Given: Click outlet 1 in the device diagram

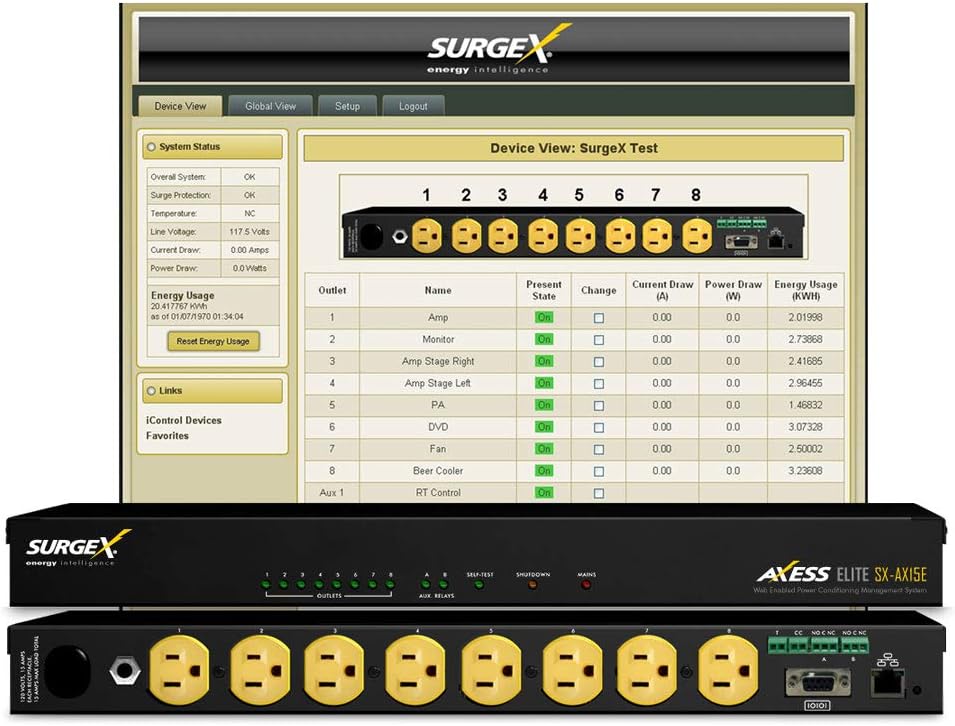Looking at the screenshot, I should point(427,236).
